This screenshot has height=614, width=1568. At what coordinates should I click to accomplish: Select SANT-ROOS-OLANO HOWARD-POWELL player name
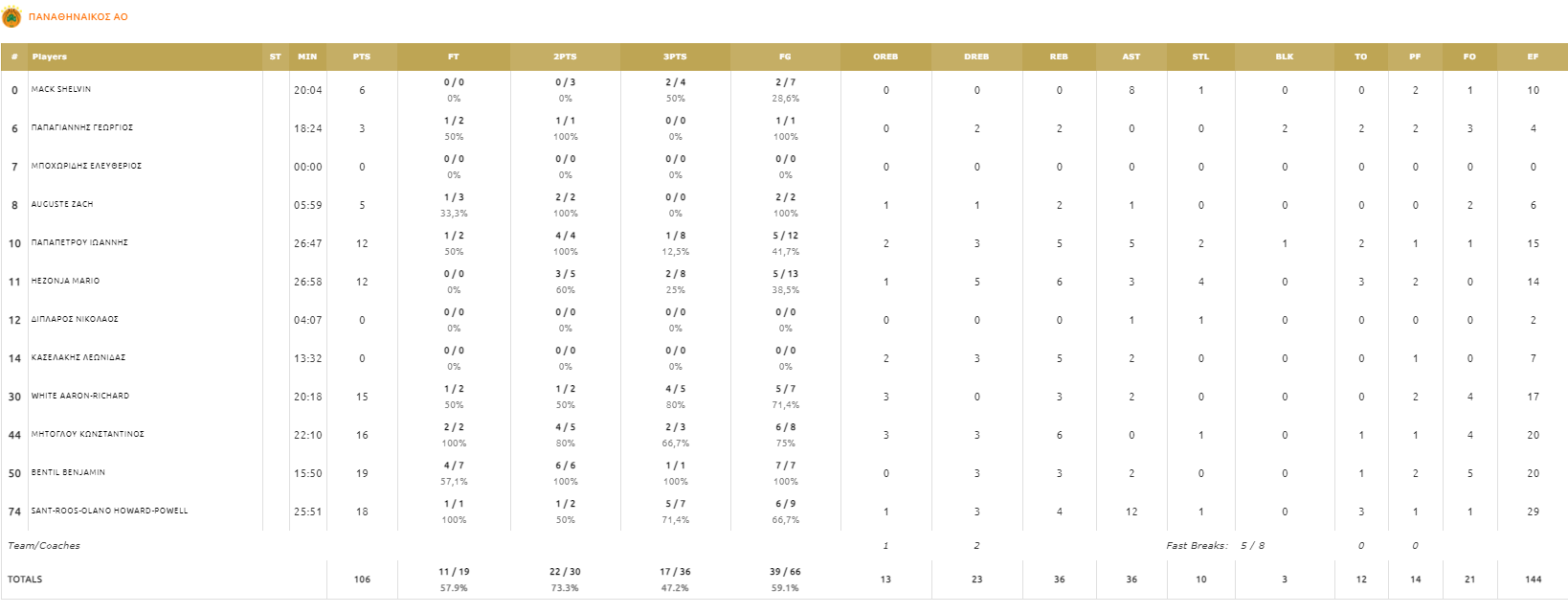click(x=109, y=511)
